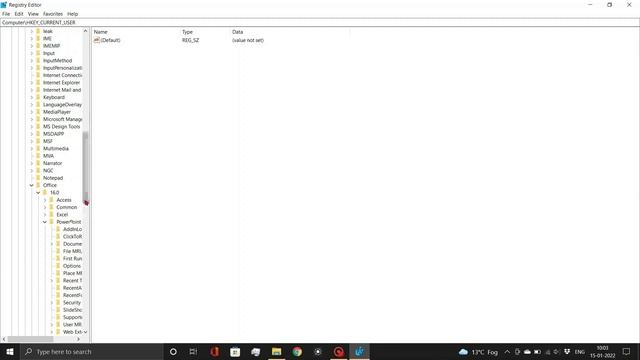Open the View menu
Viewport: 640px width, 360px height.
pos(33,14)
